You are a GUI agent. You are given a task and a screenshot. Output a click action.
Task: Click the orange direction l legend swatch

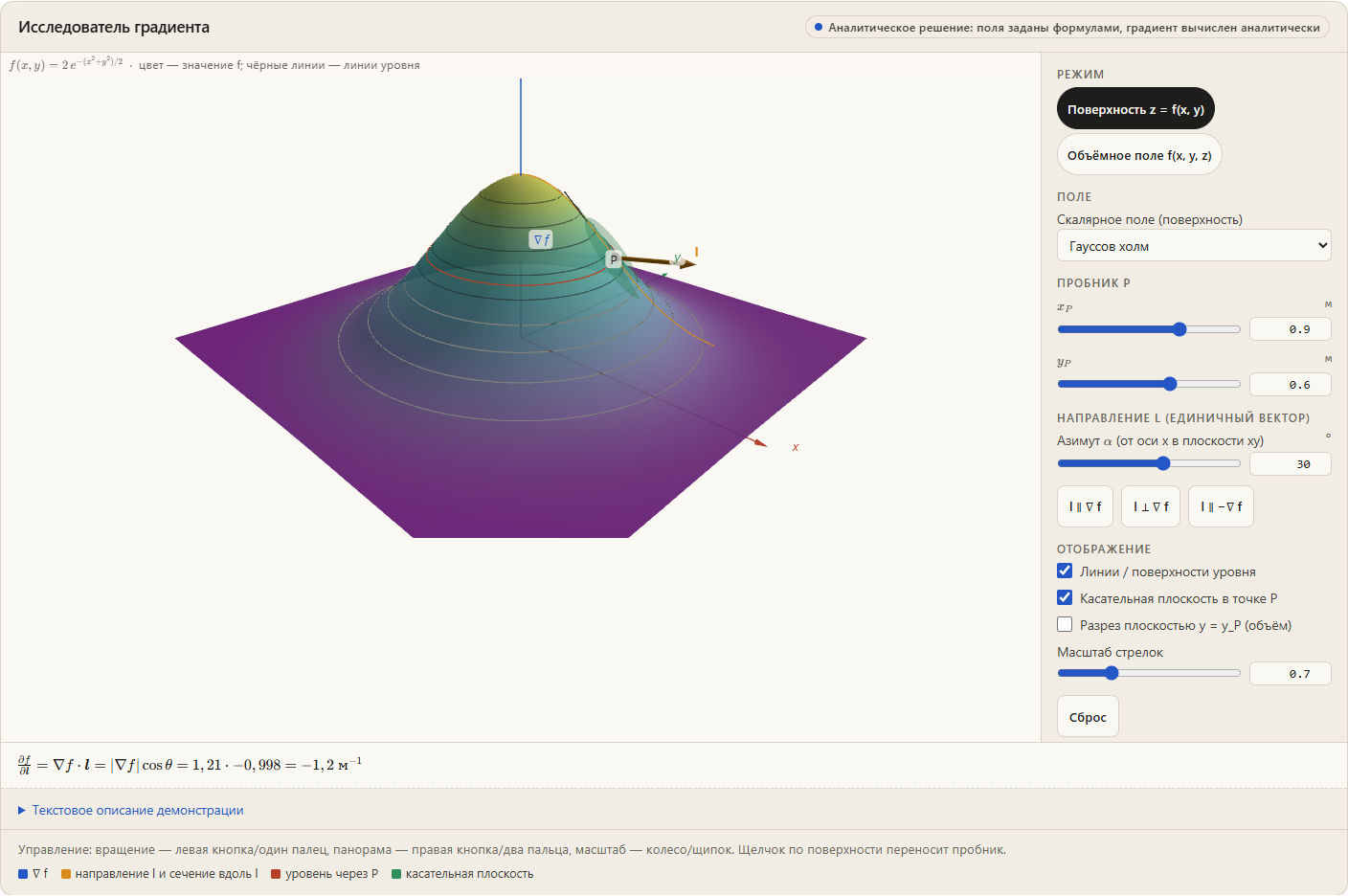[66, 874]
